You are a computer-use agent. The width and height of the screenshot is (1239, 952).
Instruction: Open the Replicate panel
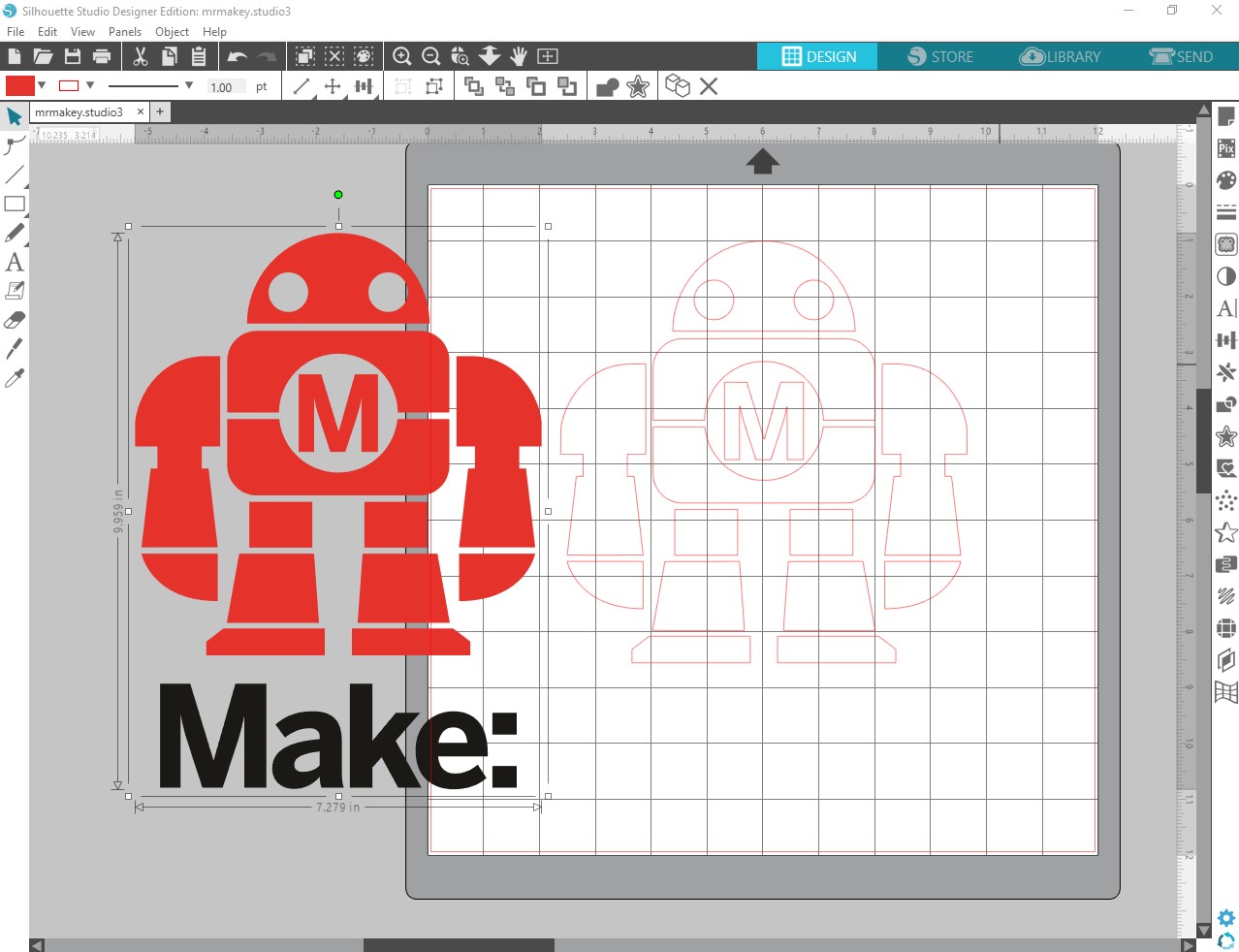tap(1226, 372)
